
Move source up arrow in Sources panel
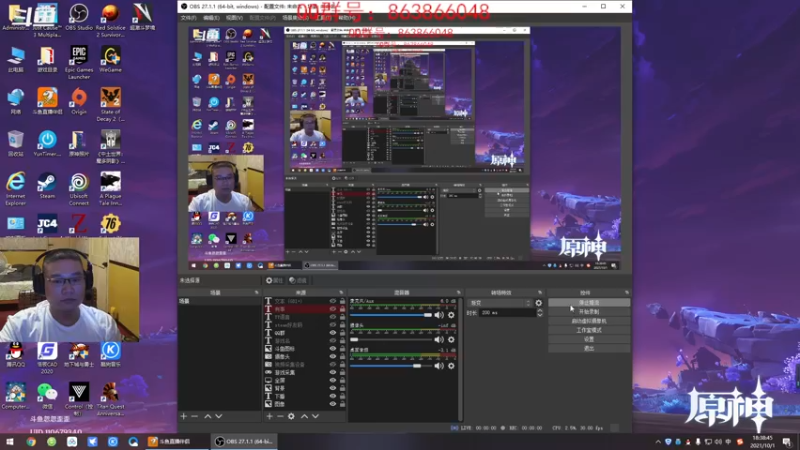[x=304, y=416]
